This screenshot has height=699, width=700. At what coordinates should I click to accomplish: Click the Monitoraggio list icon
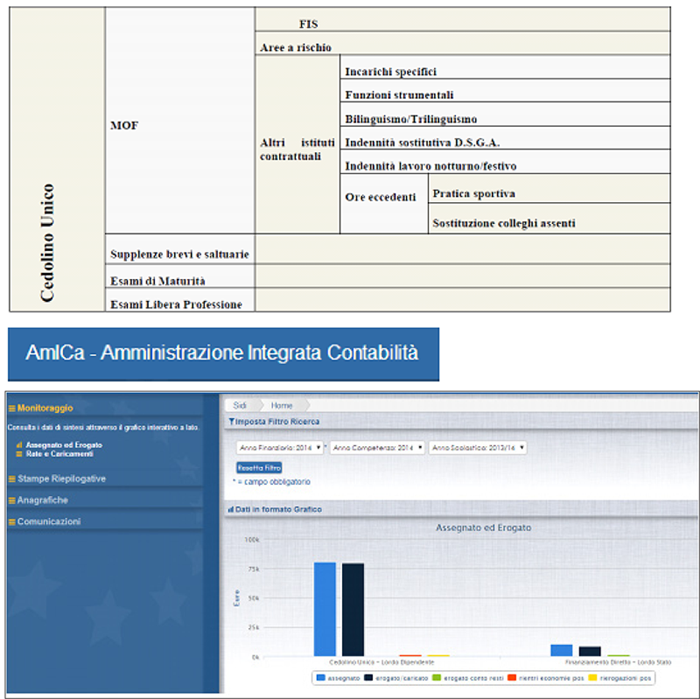tap(12, 408)
